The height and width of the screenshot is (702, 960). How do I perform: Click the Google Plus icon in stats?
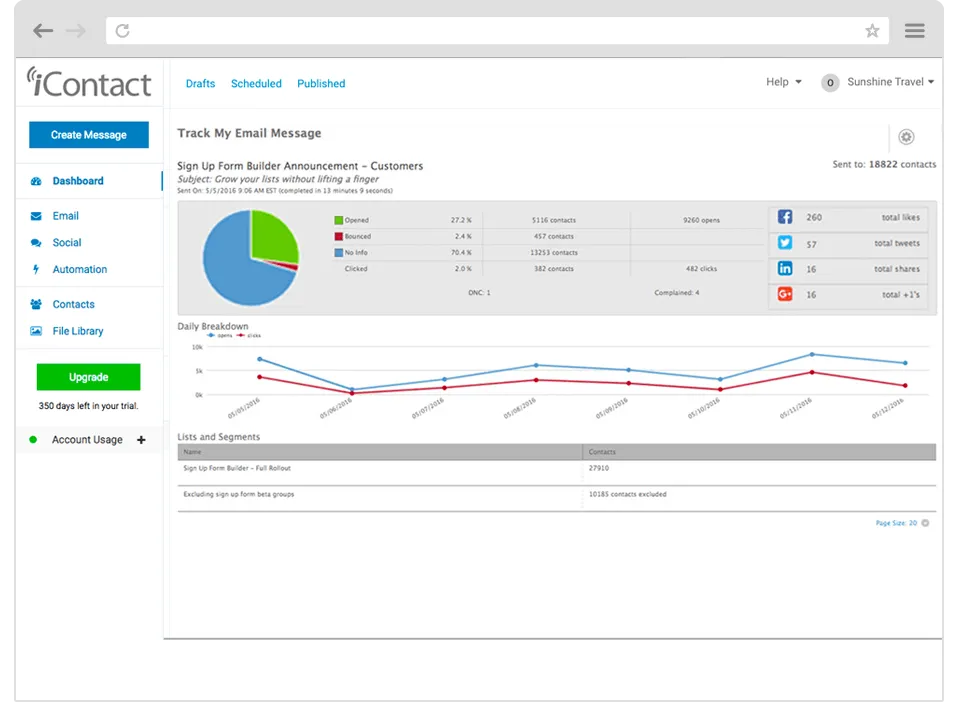[785, 295]
